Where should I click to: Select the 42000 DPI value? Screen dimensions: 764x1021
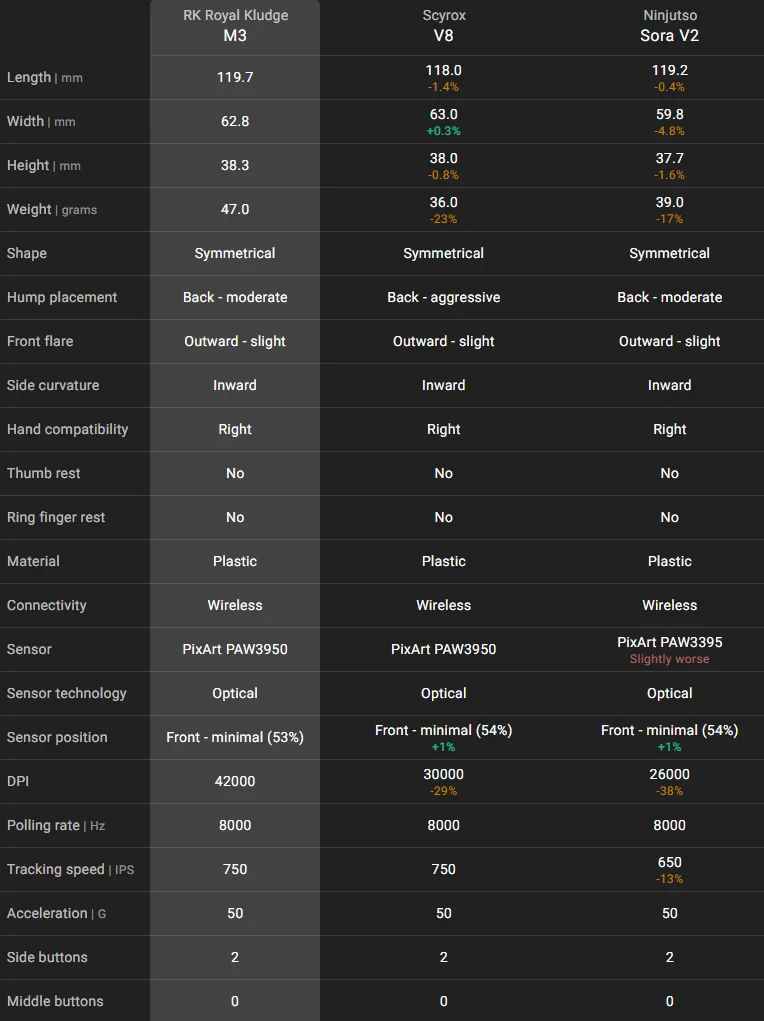click(x=235, y=782)
